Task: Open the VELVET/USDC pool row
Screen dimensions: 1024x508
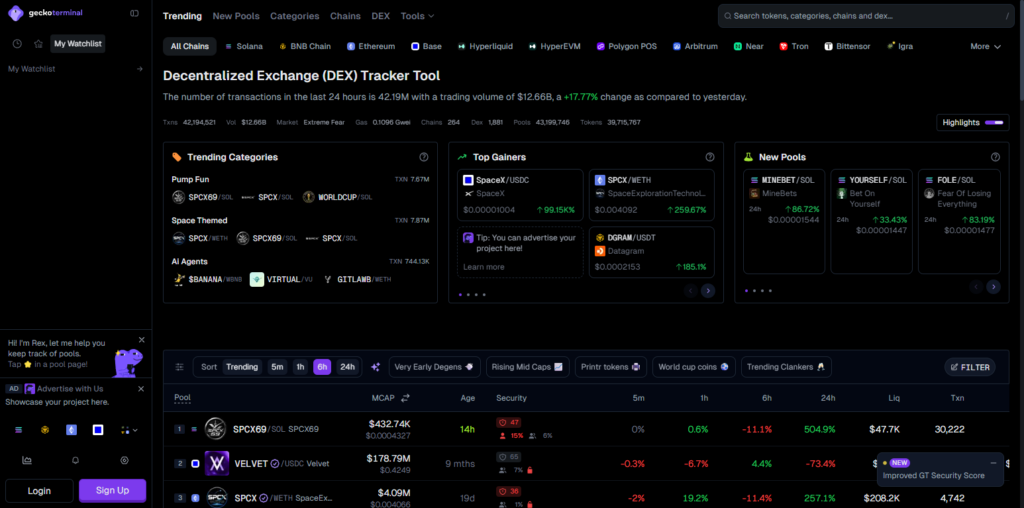Action: (x=588, y=464)
